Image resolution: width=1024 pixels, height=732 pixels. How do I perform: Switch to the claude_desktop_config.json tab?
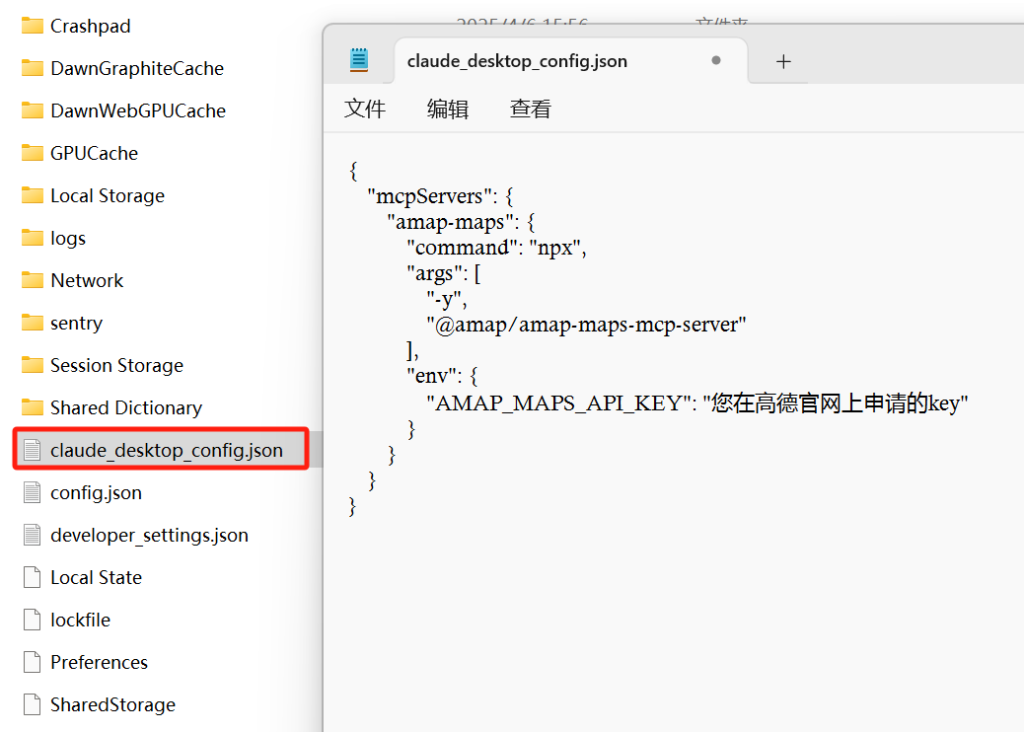pyautogui.click(x=571, y=61)
